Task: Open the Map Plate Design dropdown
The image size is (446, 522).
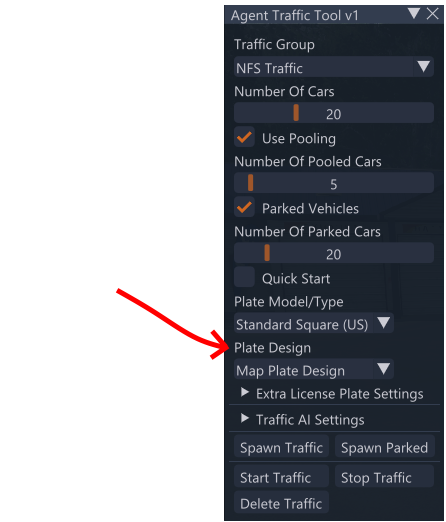Action: pyautogui.click(x=314, y=369)
